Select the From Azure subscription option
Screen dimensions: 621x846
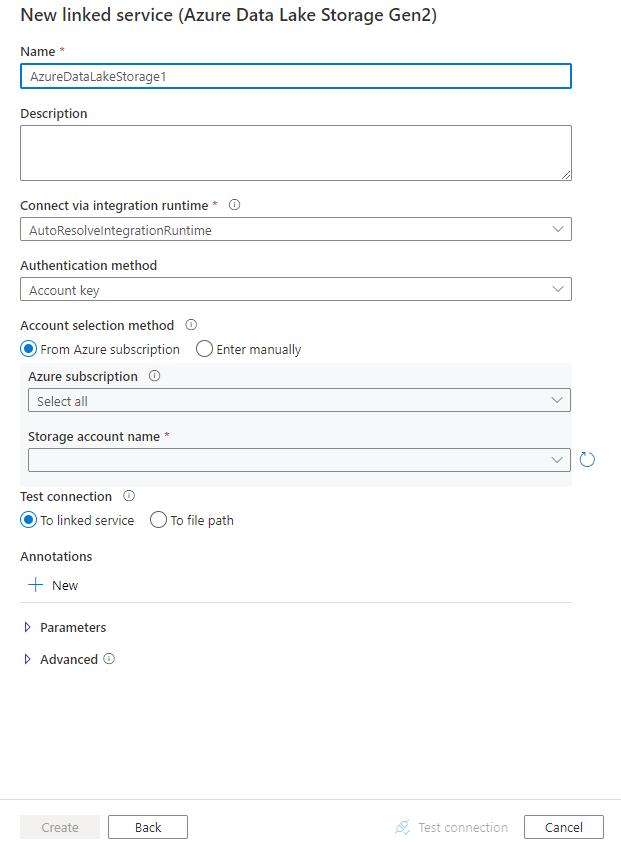(28, 349)
